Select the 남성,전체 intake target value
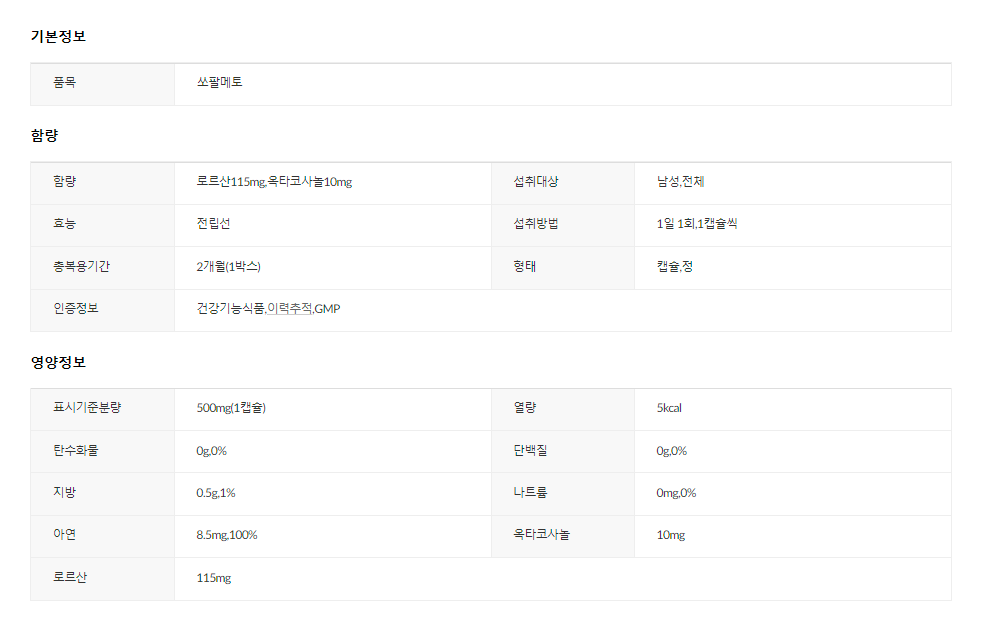981x630 pixels. 680,182
